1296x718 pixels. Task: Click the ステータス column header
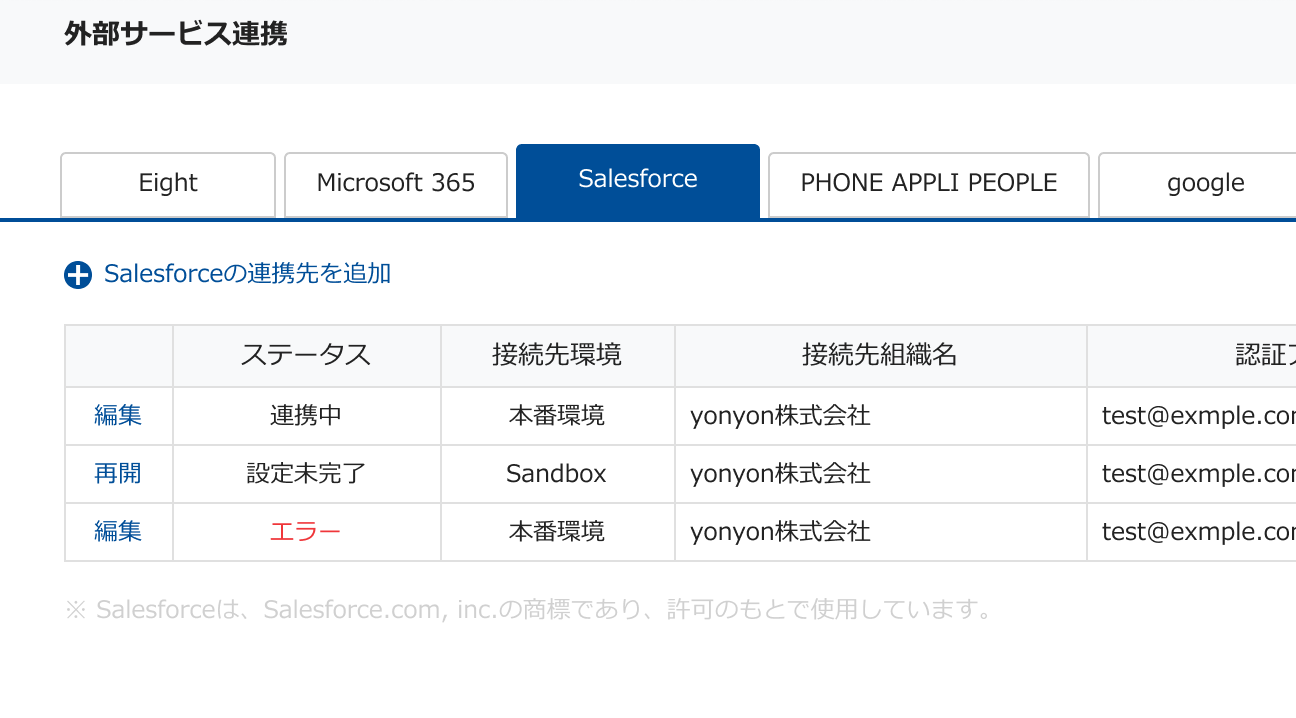pyautogui.click(x=307, y=356)
